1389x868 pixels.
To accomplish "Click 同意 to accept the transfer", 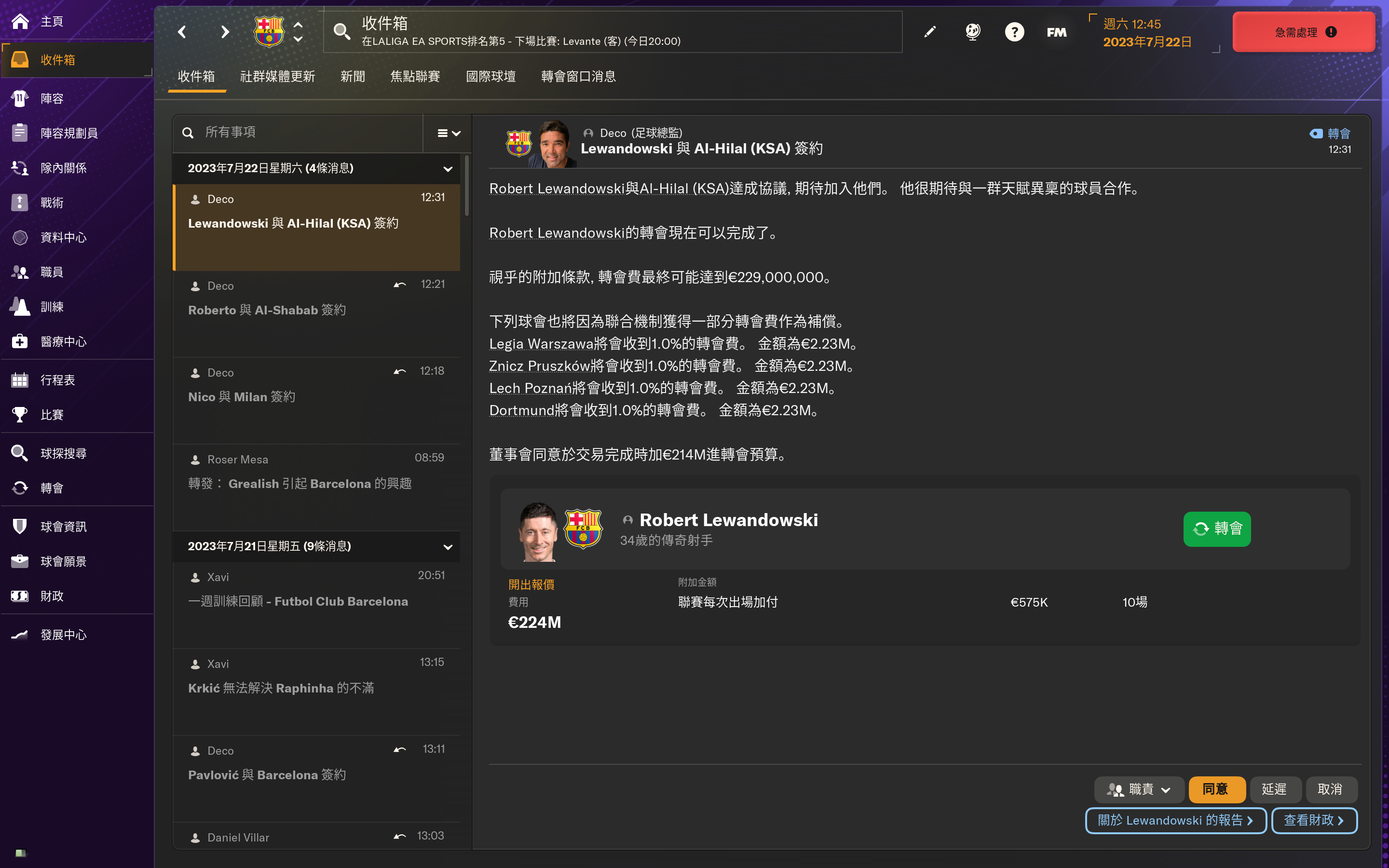I will [x=1216, y=789].
